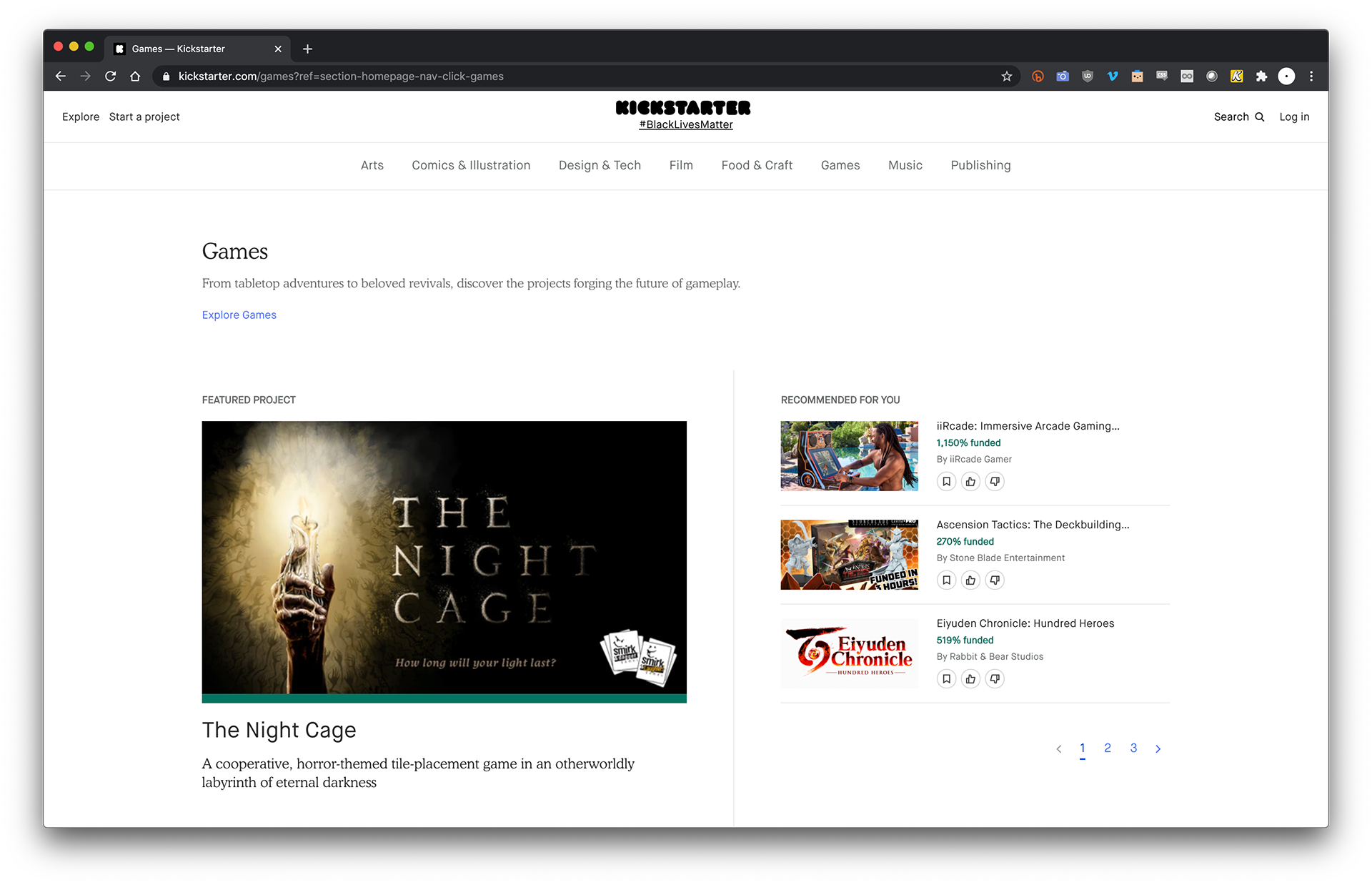Image resolution: width=1372 pixels, height=885 pixels.
Task: Select recommendations page 1
Action: pos(1083,748)
